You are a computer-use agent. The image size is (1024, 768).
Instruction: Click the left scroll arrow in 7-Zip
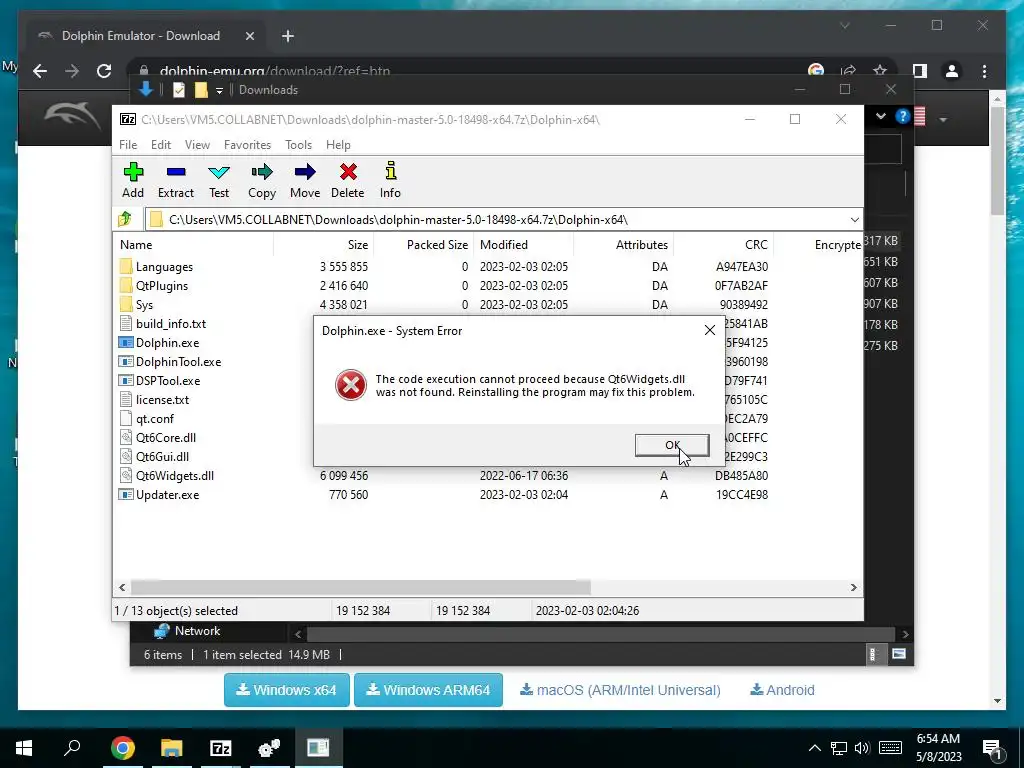(x=122, y=587)
